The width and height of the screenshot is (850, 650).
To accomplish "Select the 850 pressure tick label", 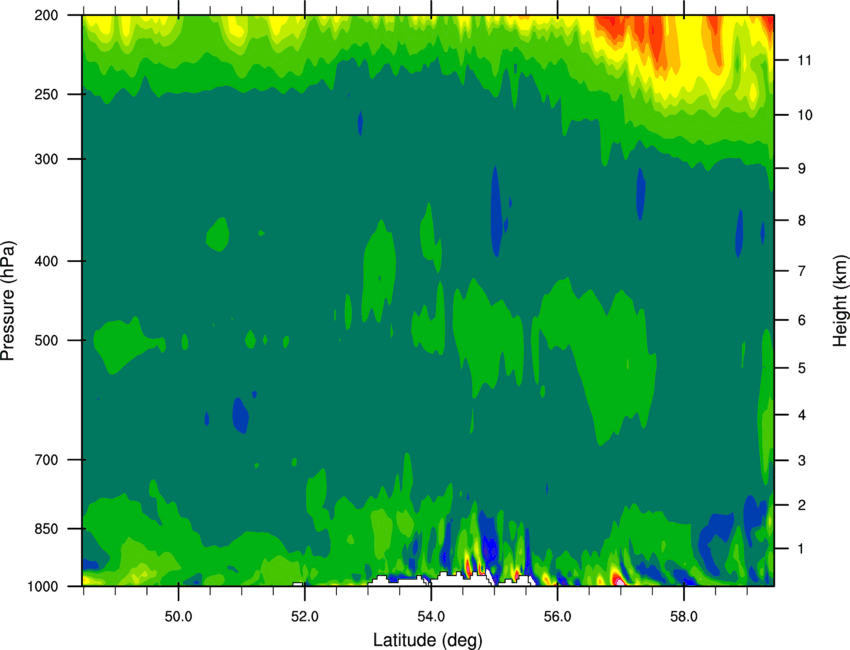I will [47, 529].
